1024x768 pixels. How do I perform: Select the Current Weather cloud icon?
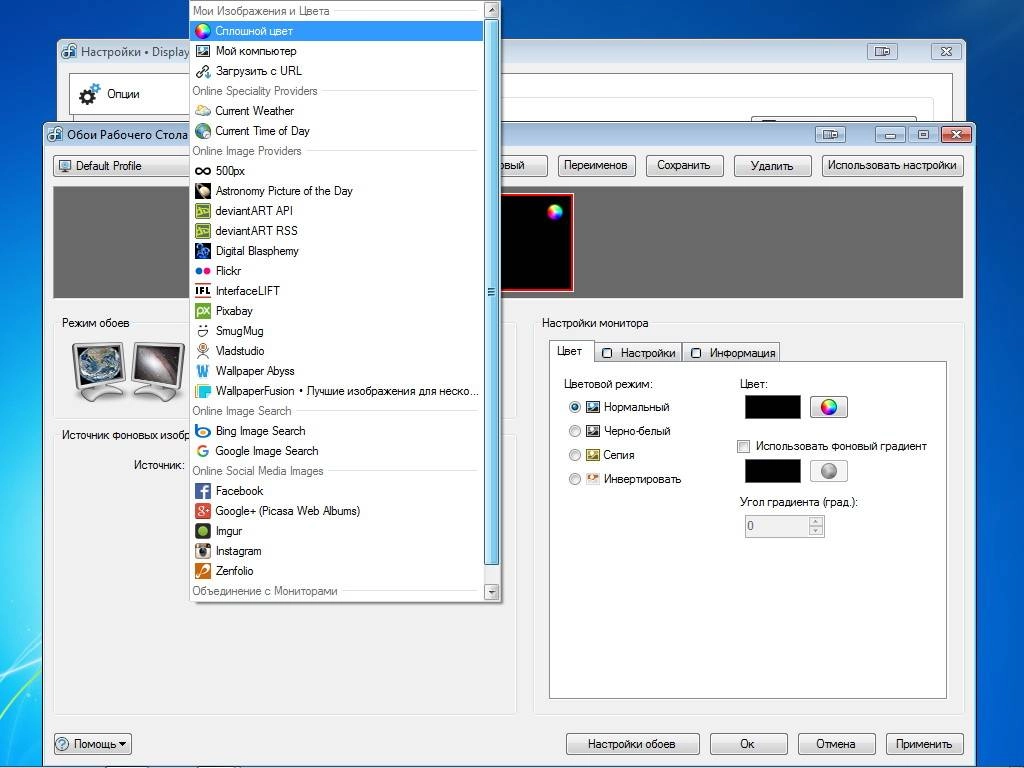[x=203, y=111]
